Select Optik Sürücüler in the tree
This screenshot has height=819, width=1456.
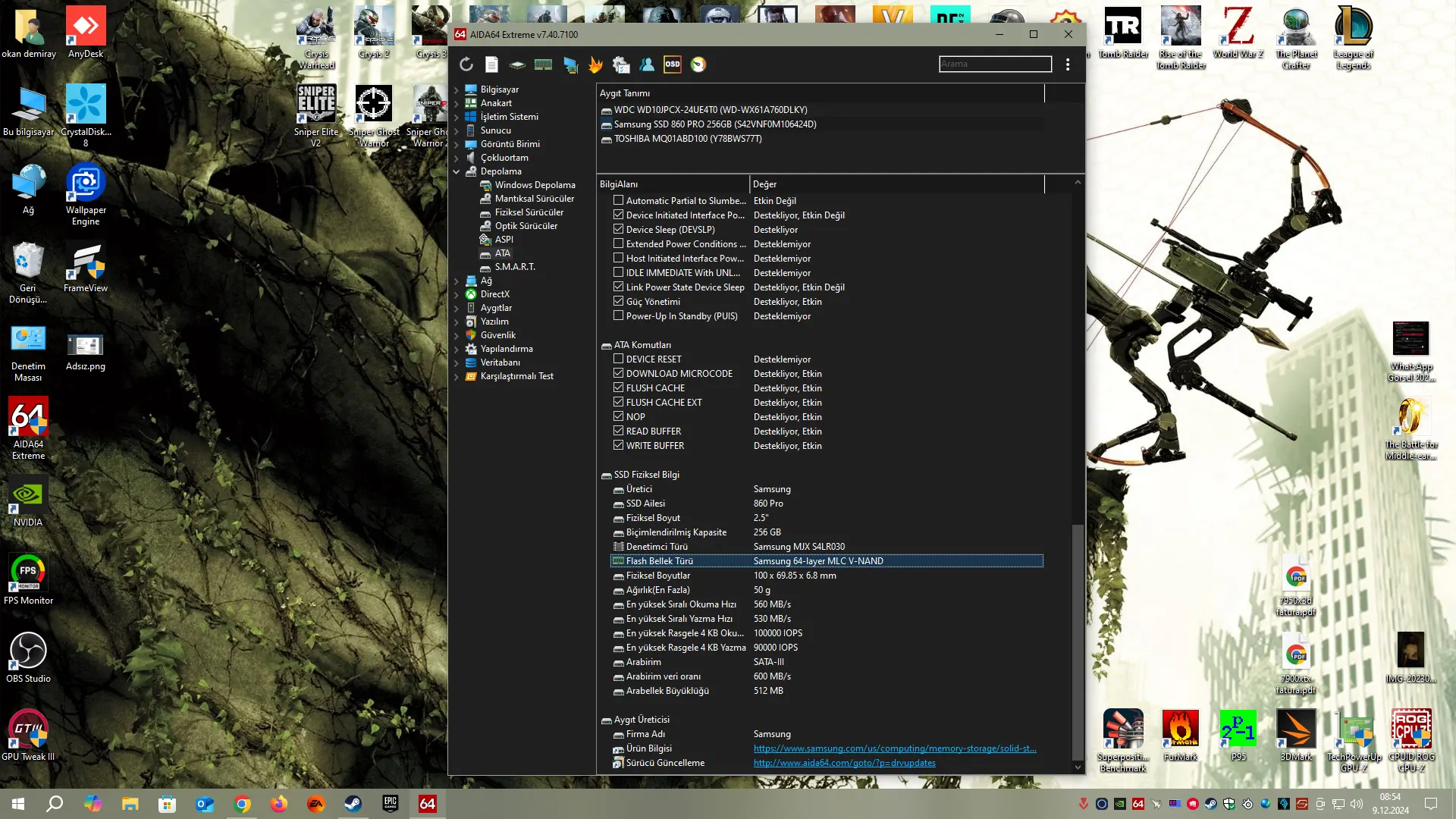526,226
